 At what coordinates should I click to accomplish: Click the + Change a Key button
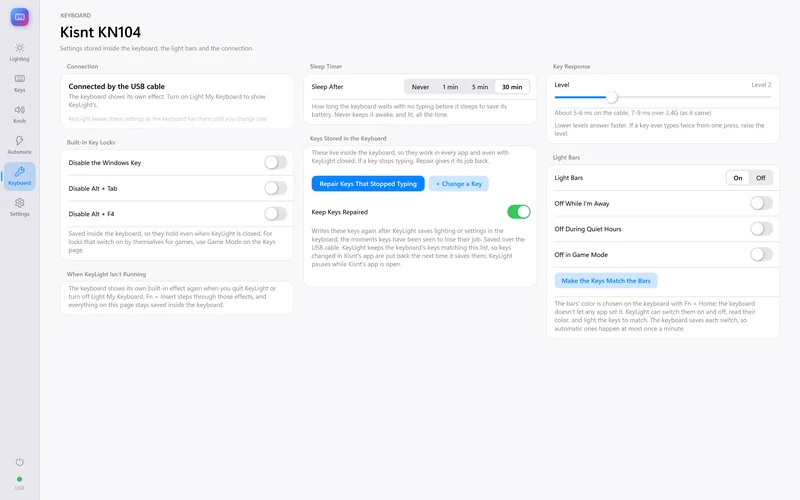[x=459, y=184]
